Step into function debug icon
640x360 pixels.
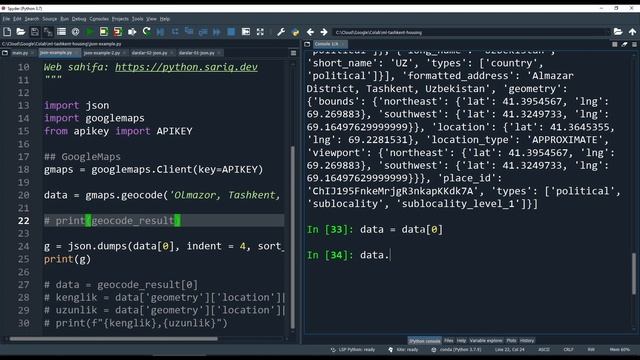pos(189,32)
